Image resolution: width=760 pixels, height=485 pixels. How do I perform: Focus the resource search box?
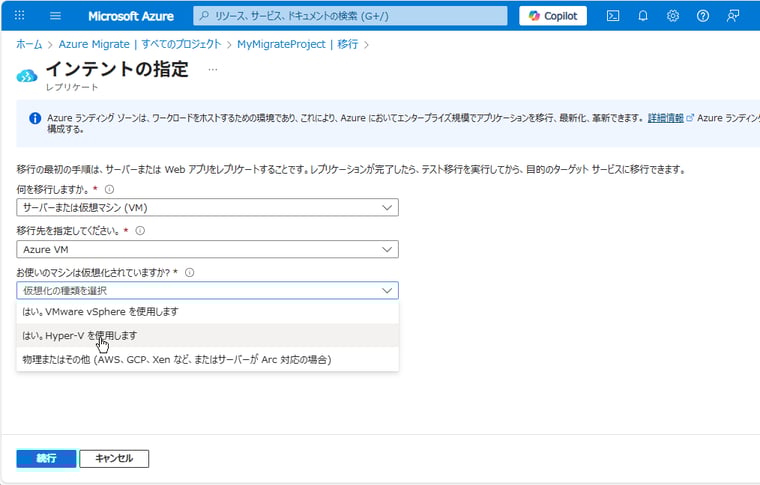point(350,16)
